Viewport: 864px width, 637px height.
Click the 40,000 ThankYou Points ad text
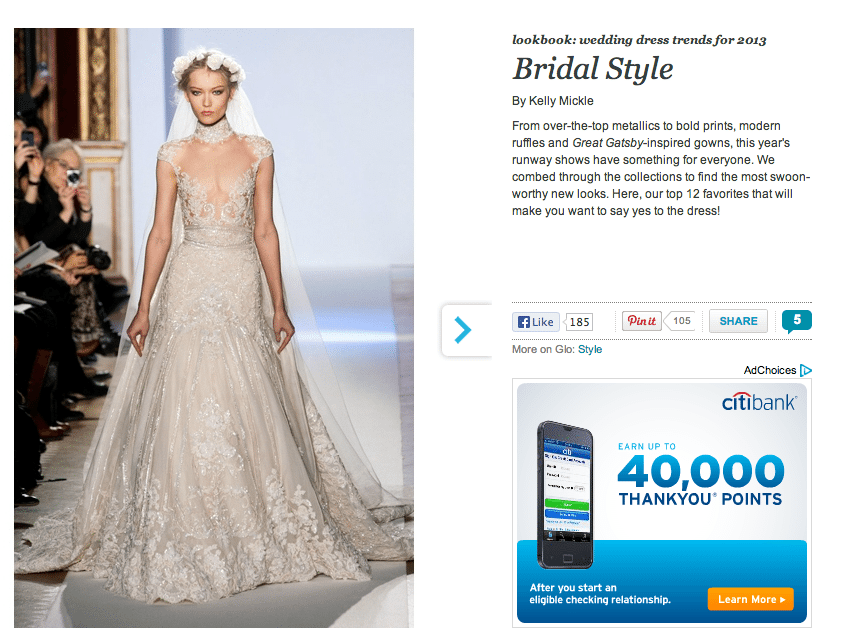[x=700, y=478]
